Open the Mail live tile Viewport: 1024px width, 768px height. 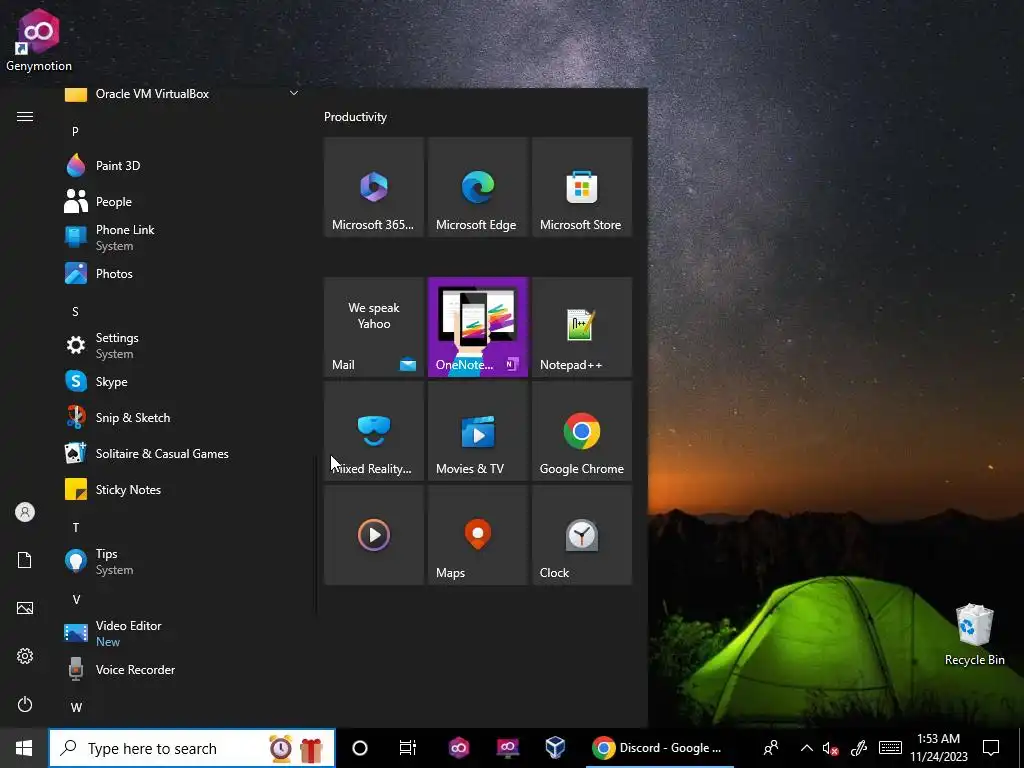click(374, 327)
